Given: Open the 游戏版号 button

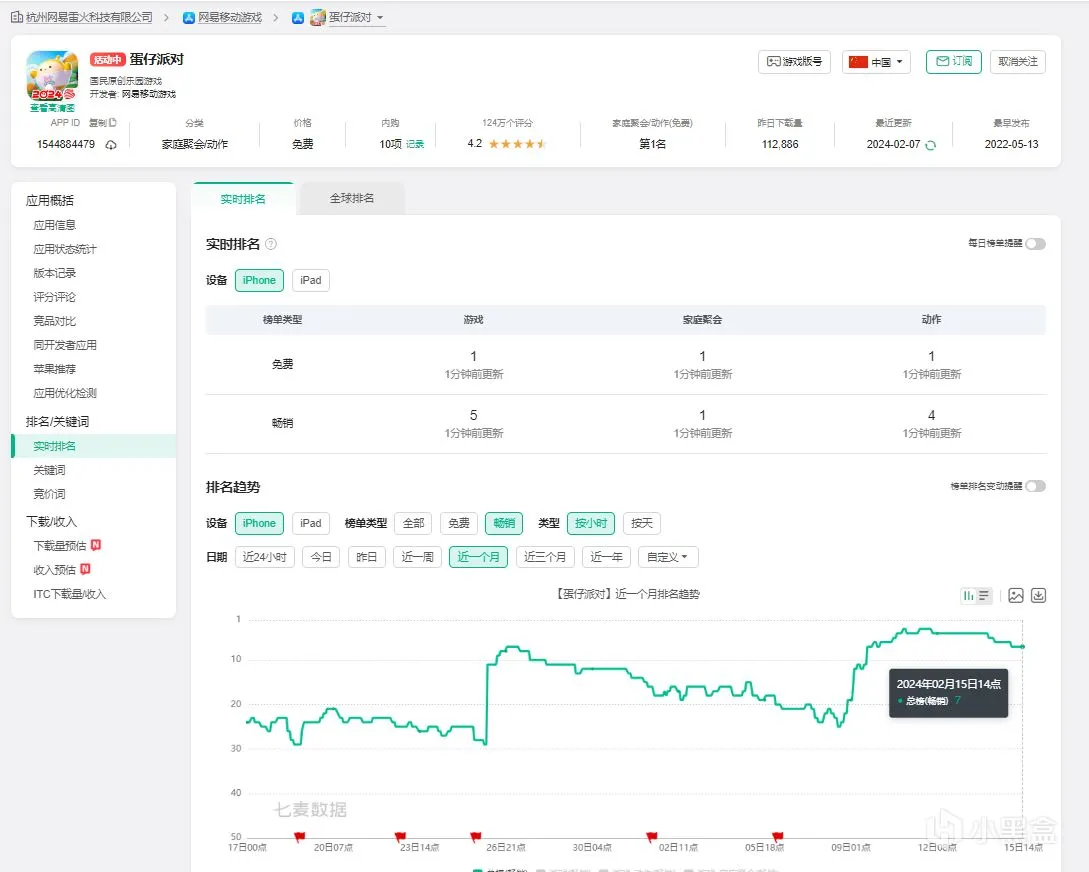Looking at the screenshot, I should click(x=794, y=62).
